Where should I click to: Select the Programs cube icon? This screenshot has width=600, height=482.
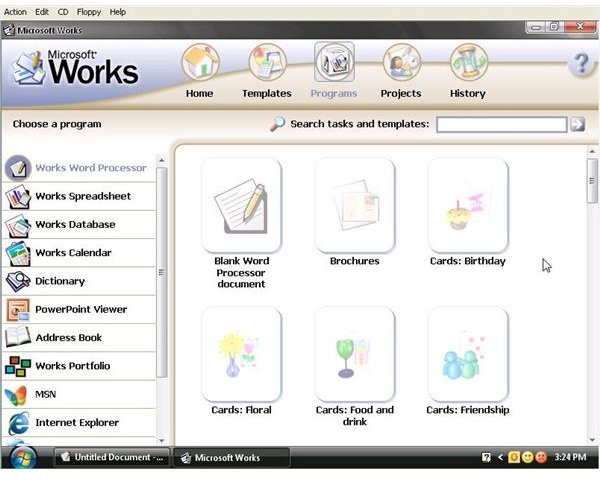334,62
